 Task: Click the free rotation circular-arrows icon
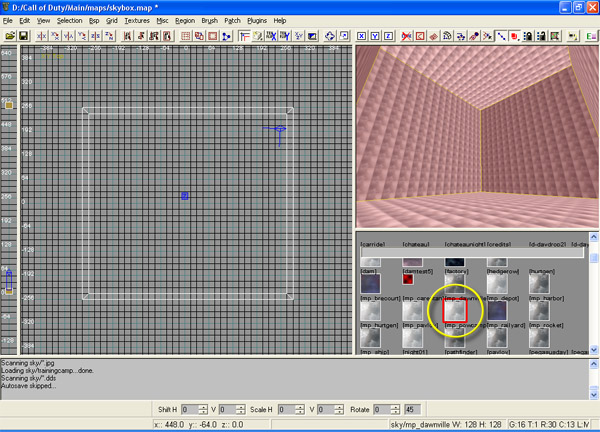[x=330, y=36]
